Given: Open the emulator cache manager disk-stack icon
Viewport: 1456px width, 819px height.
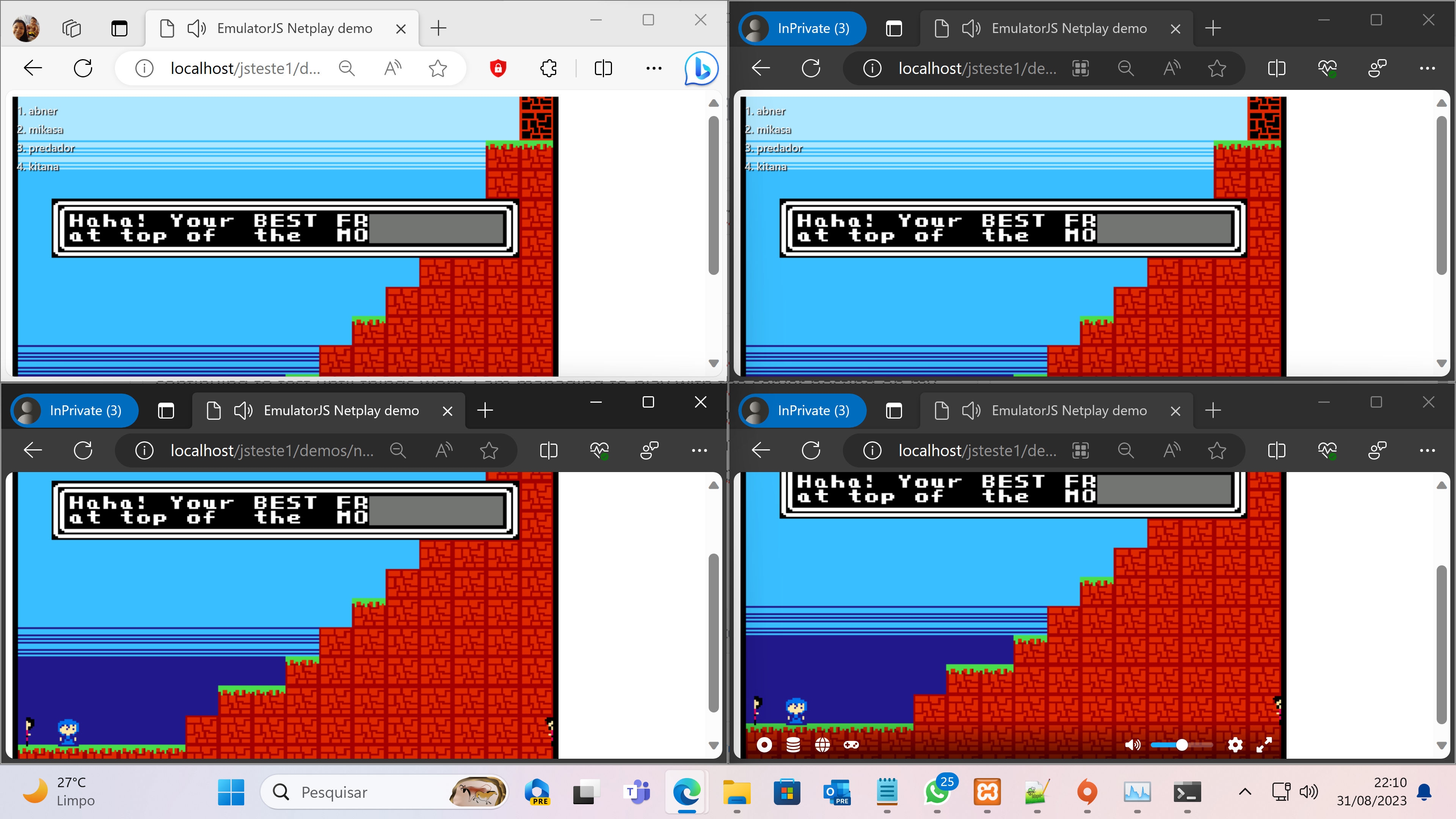Looking at the screenshot, I should [793, 745].
